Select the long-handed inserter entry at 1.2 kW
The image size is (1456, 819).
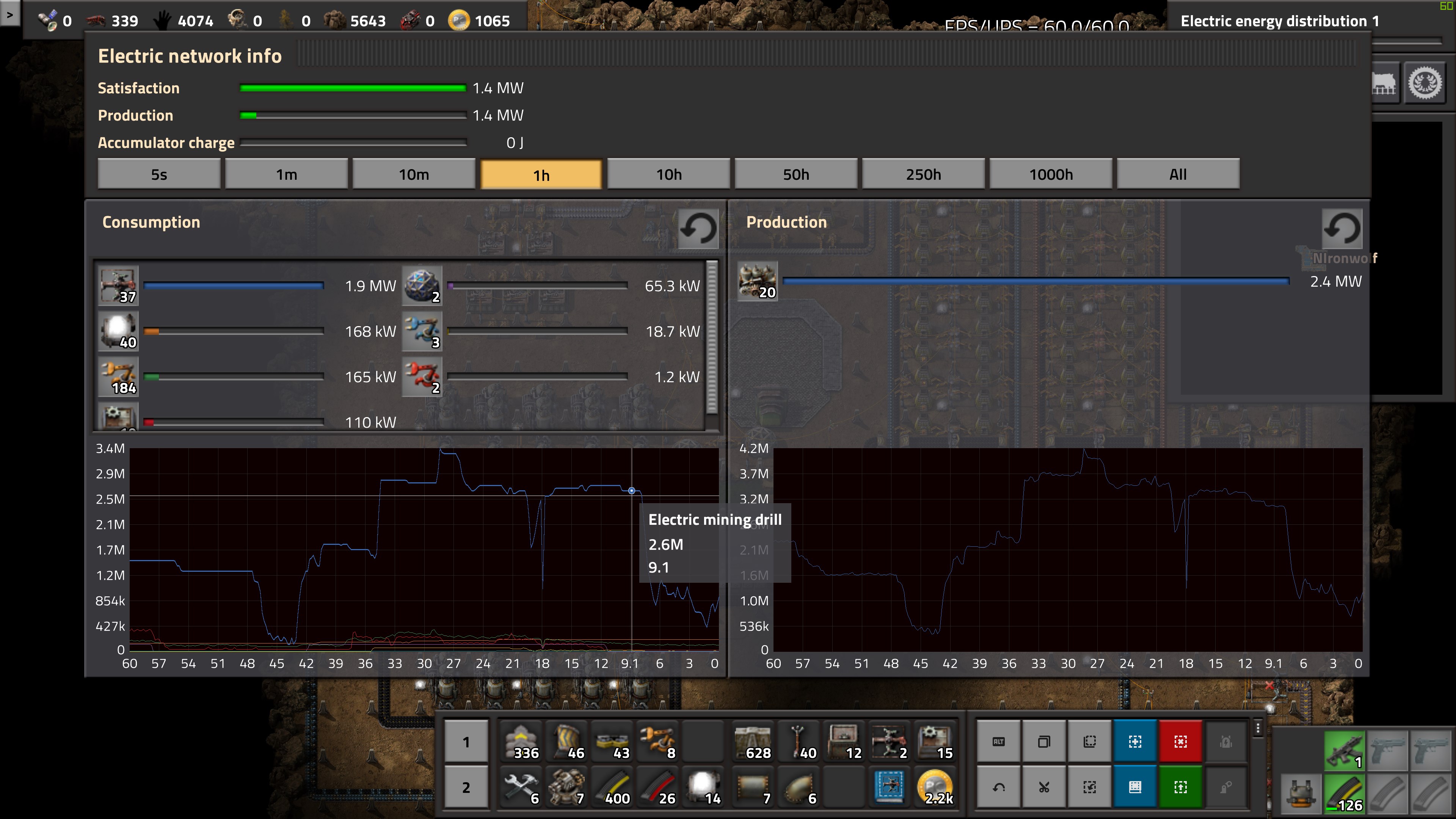(422, 377)
